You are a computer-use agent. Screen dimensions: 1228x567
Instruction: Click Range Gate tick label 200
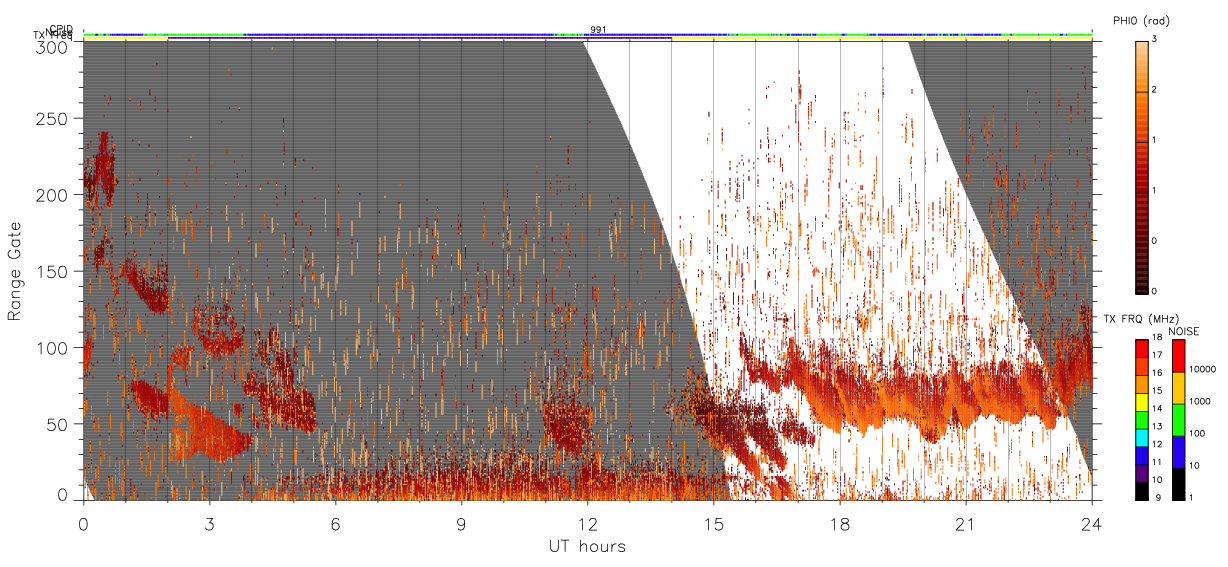tap(53, 195)
